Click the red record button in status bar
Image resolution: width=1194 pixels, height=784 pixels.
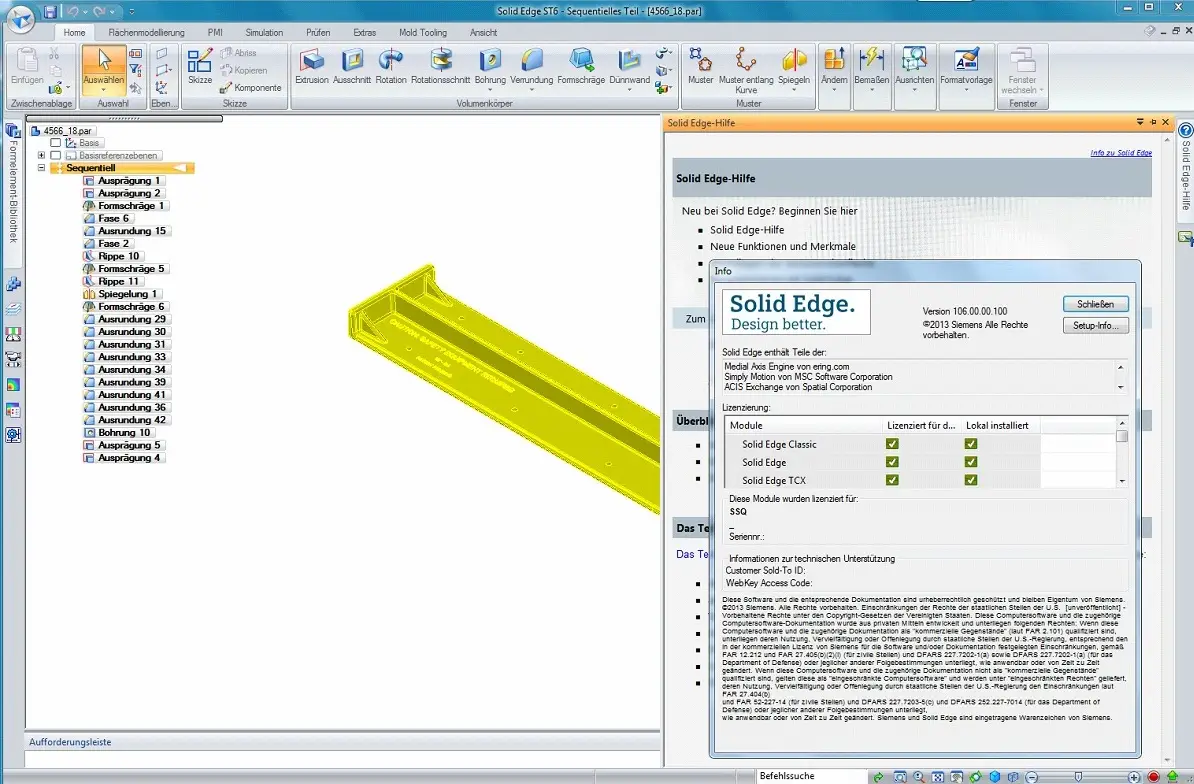(1153, 777)
